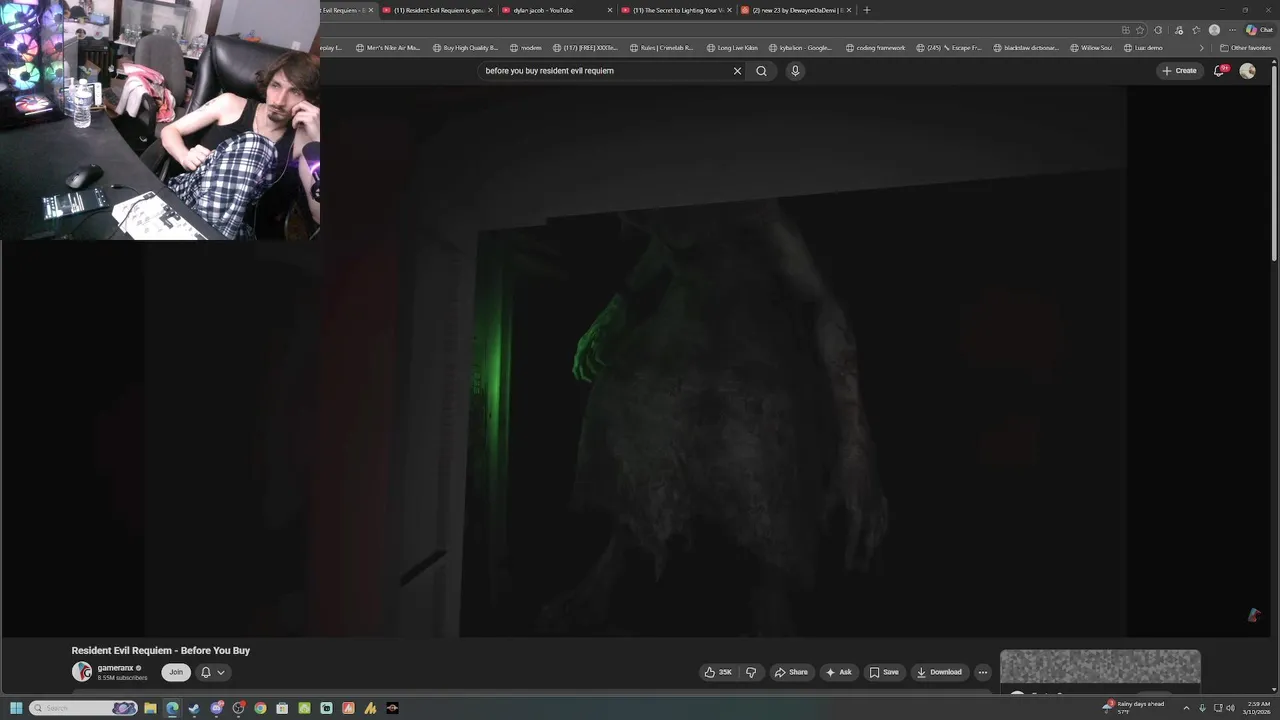Viewport: 1280px width, 720px height.
Task: Open the modem bookmark
Action: tap(526, 48)
